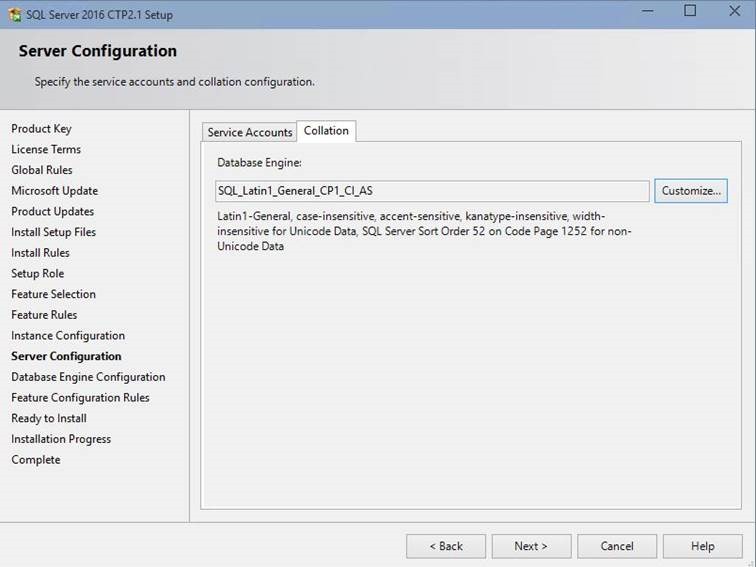This screenshot has width=756, height=567.
Task: Go to the Next setup page
Action: (x=531, y=546)
